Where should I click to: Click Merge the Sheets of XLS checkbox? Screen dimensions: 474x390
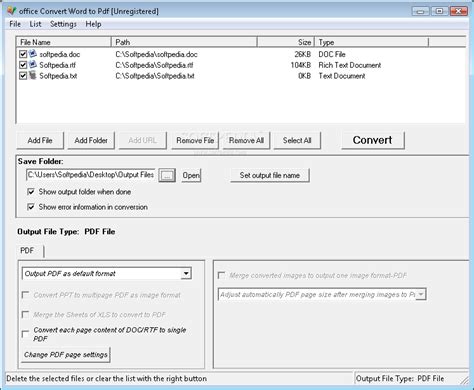pyautogui.click(x=25, y=314)
